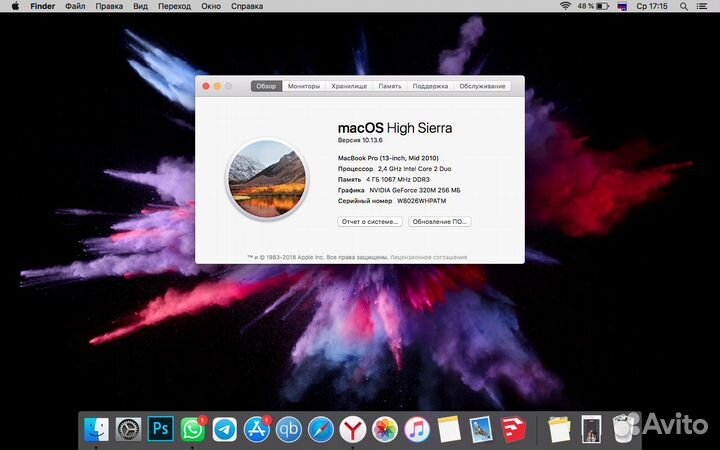720x450 pixels.
Task: Switch to the Хранилище tab
Action: click(x=349, y=86)
